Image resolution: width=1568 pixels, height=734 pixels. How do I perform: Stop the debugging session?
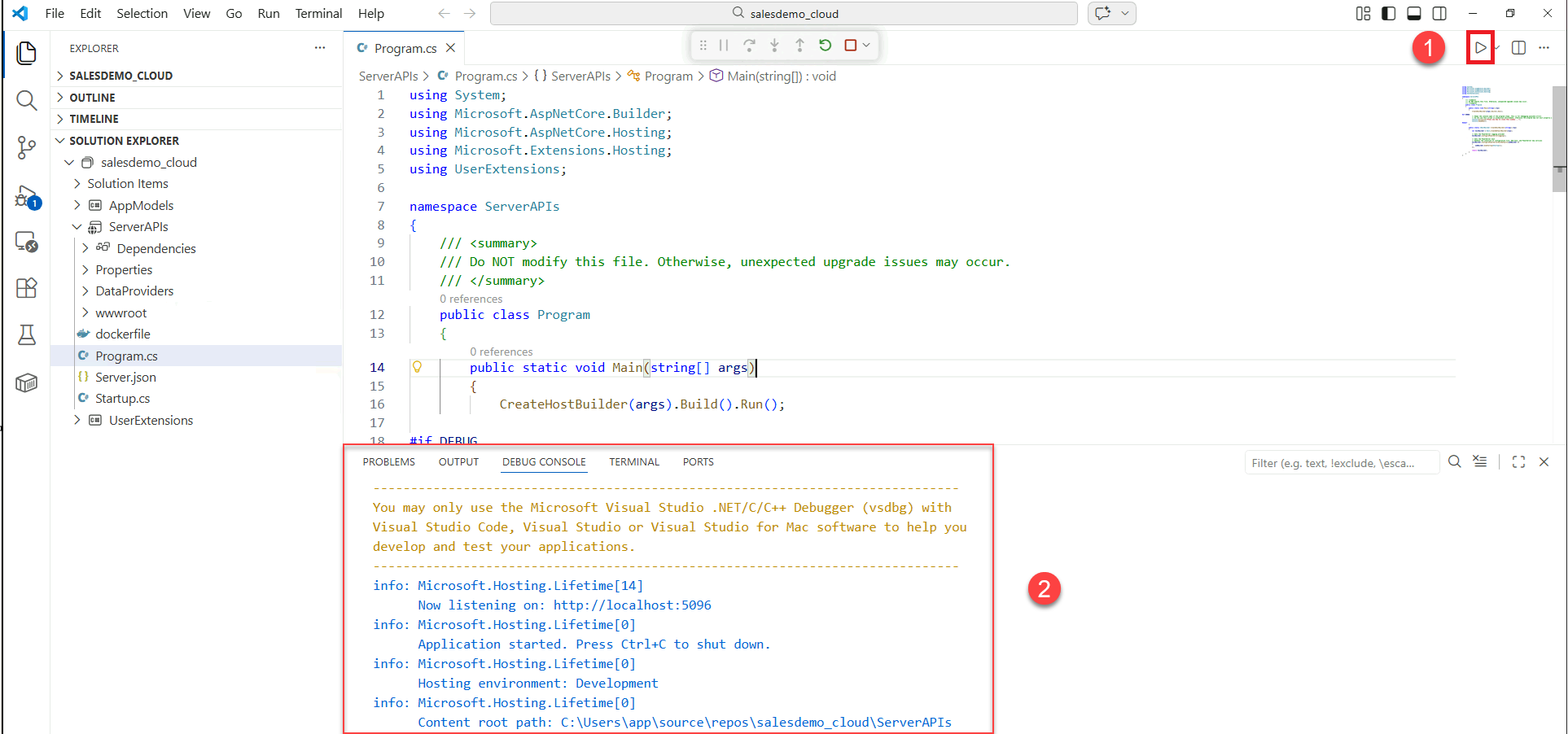(850, 46)
